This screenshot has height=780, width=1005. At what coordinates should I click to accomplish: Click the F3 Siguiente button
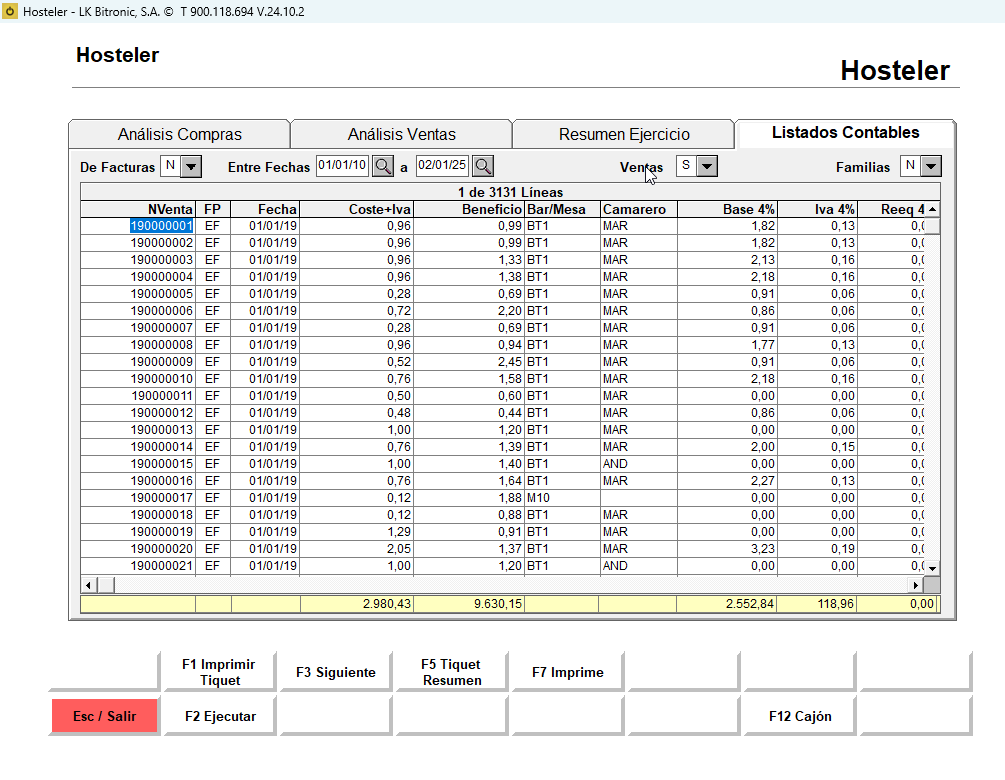pyautogui.click(x=335, y=672)
